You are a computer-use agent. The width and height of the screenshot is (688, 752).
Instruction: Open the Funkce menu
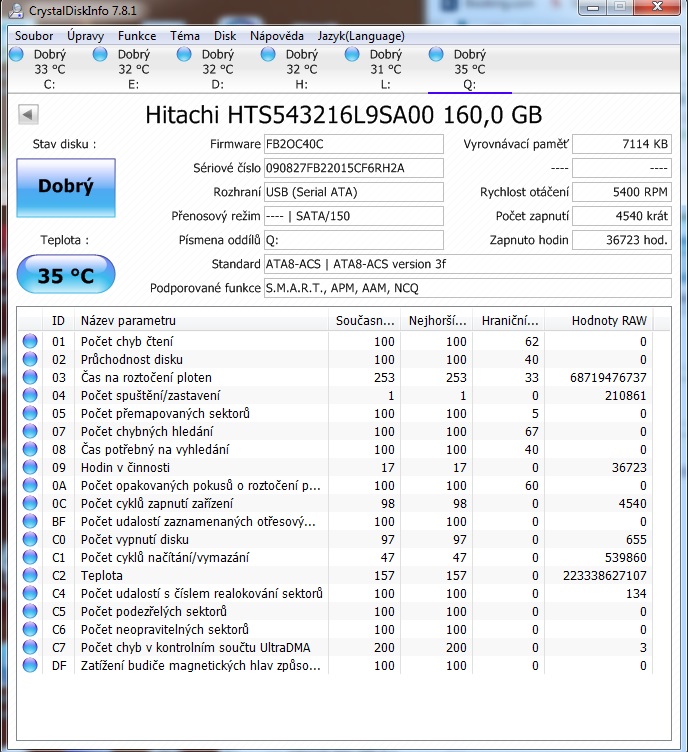point(137,35)
